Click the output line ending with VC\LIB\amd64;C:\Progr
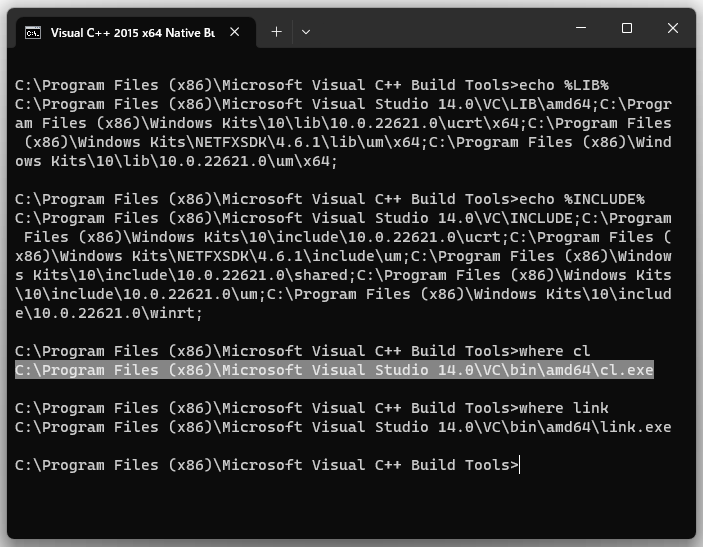Viewport: 703px width, 547px height. coord(343,104)
